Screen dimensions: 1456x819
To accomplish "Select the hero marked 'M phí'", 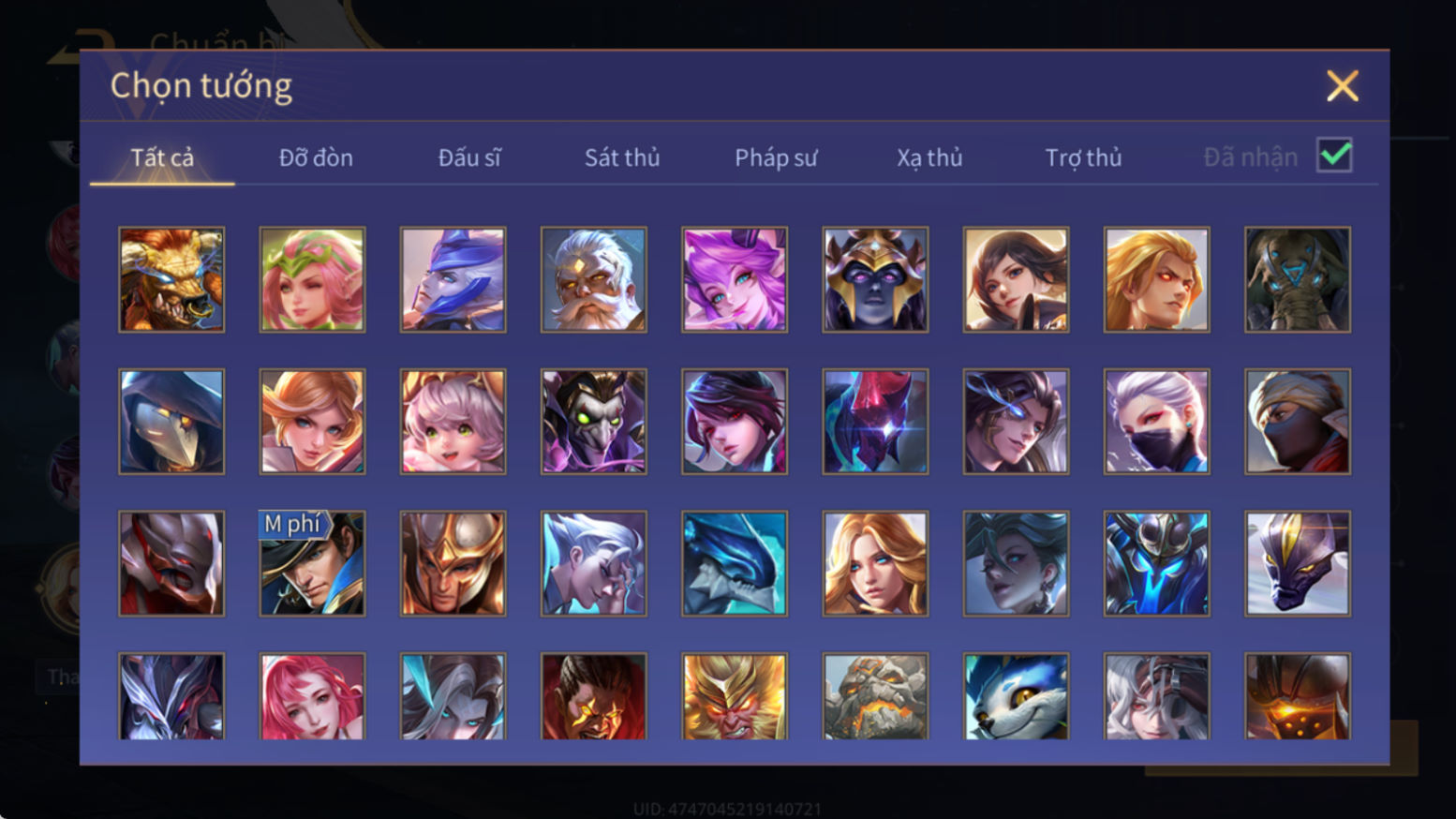I will [x=312, y=563].
